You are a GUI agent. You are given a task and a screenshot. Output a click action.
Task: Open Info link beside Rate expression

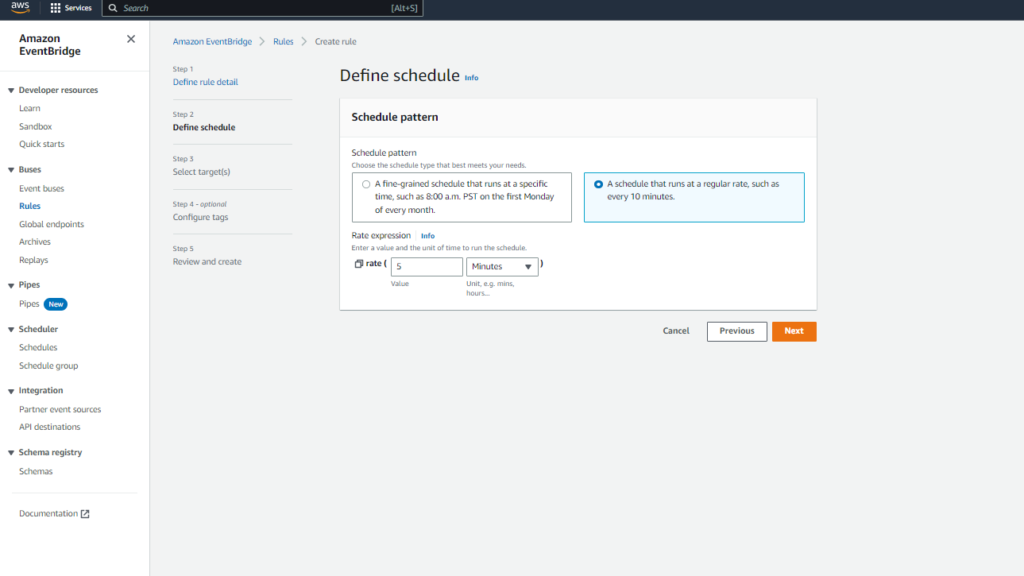pos(428,236)
